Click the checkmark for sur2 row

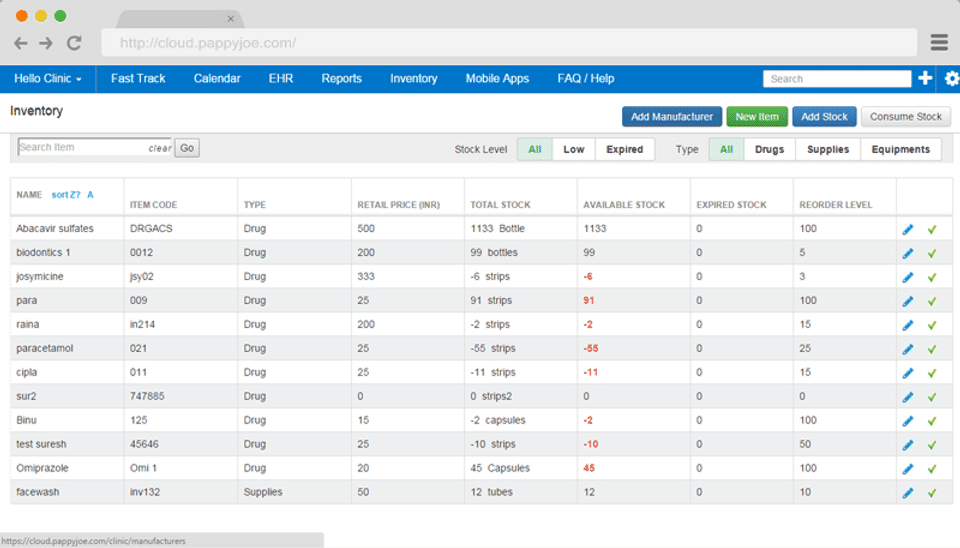click(932, 397)
